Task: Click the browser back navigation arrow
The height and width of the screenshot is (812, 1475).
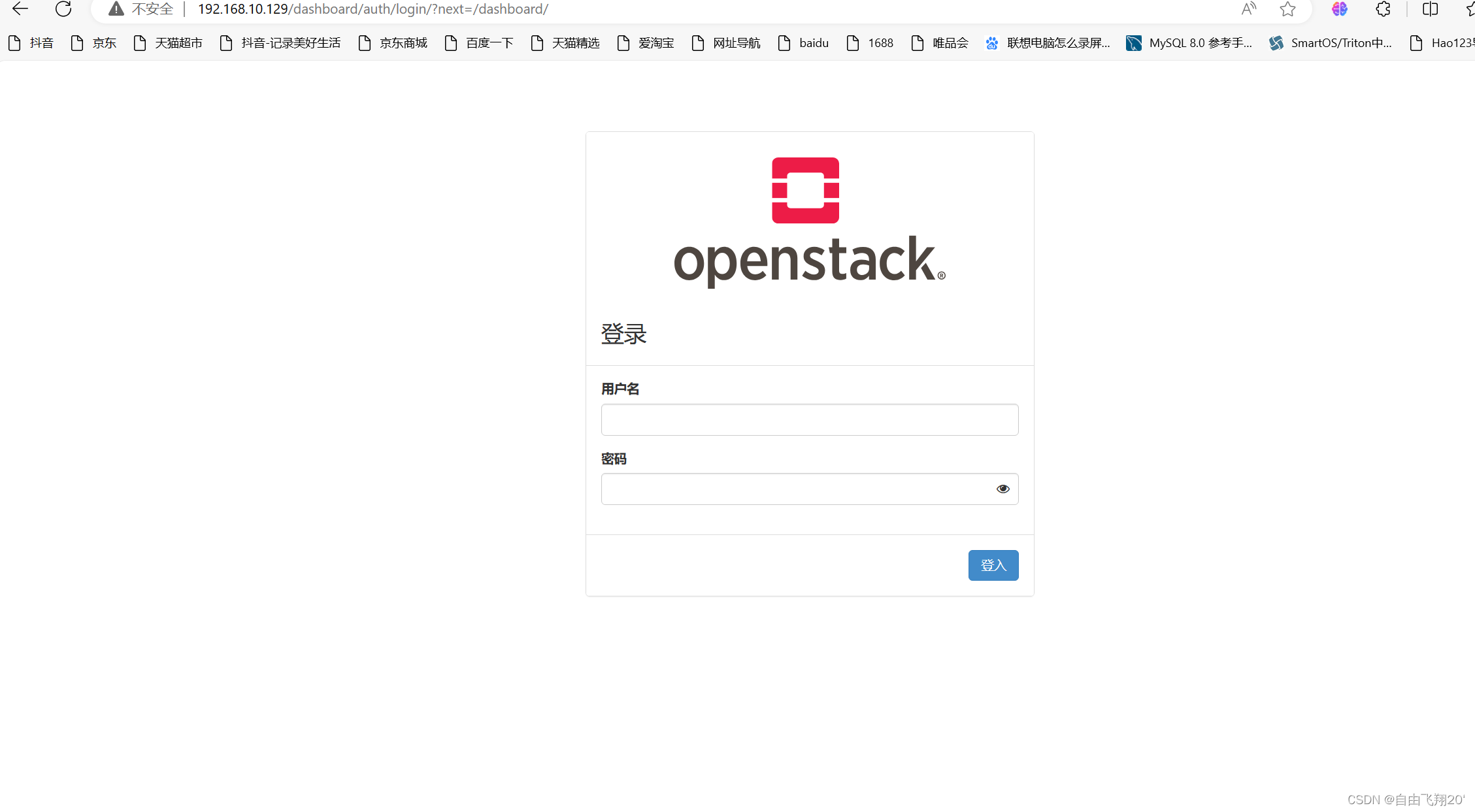Action: coord(20,9)
